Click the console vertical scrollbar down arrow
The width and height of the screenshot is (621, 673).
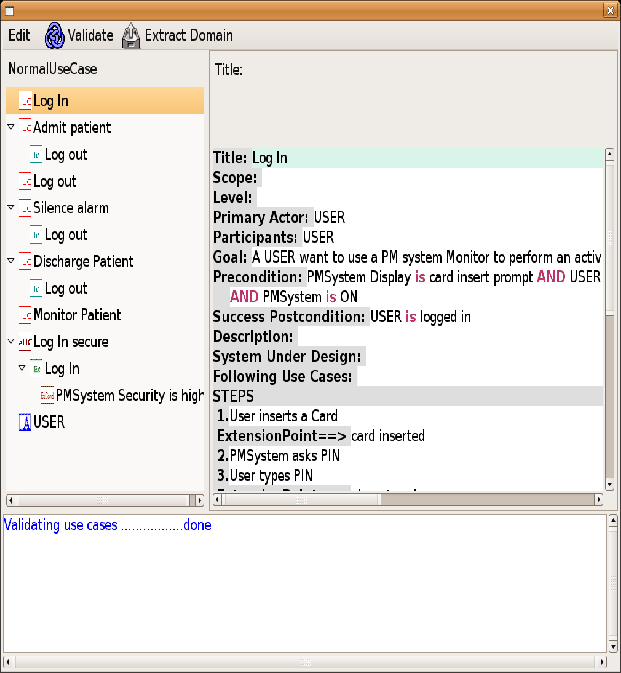613,646
